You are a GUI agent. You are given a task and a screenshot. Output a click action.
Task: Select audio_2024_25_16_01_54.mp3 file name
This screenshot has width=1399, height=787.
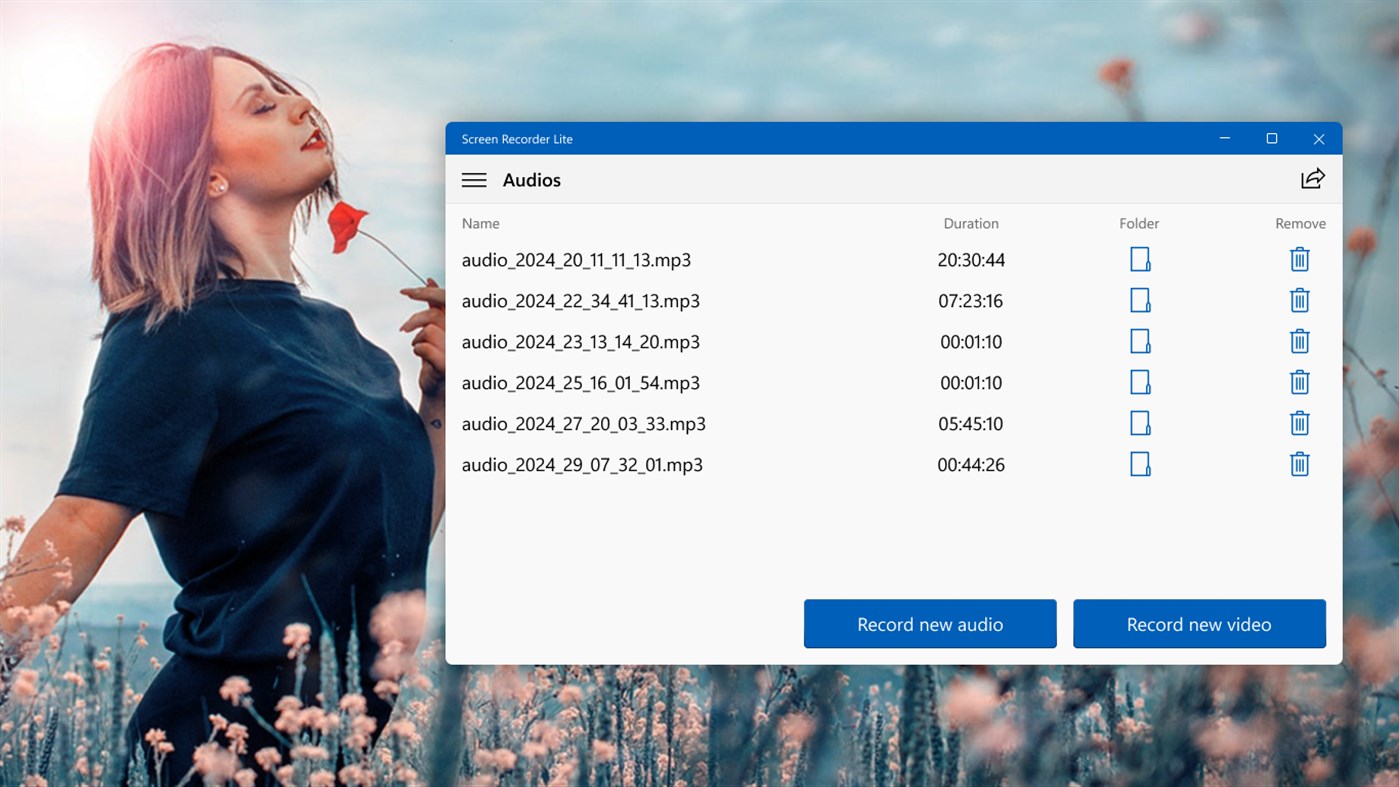click(581, 382)
